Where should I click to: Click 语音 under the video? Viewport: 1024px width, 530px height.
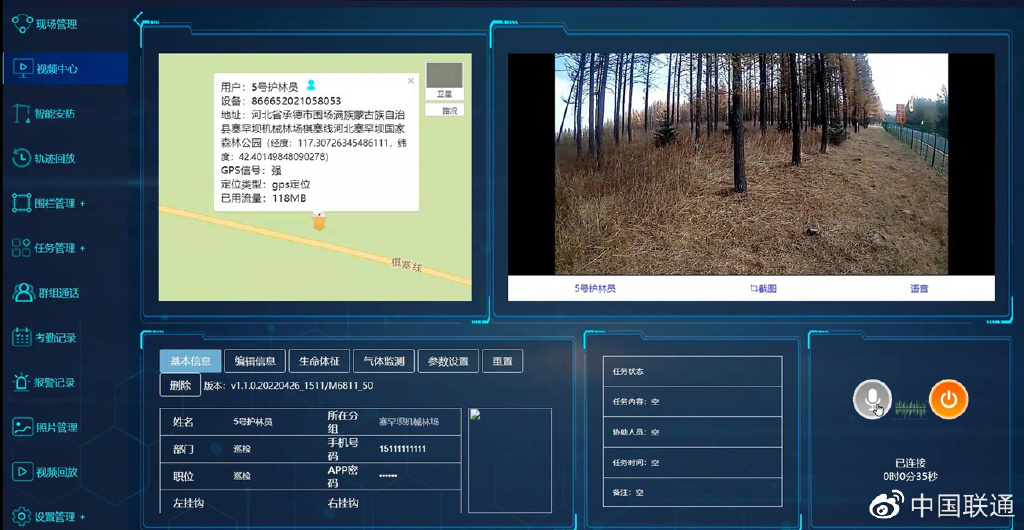(920, 288)
